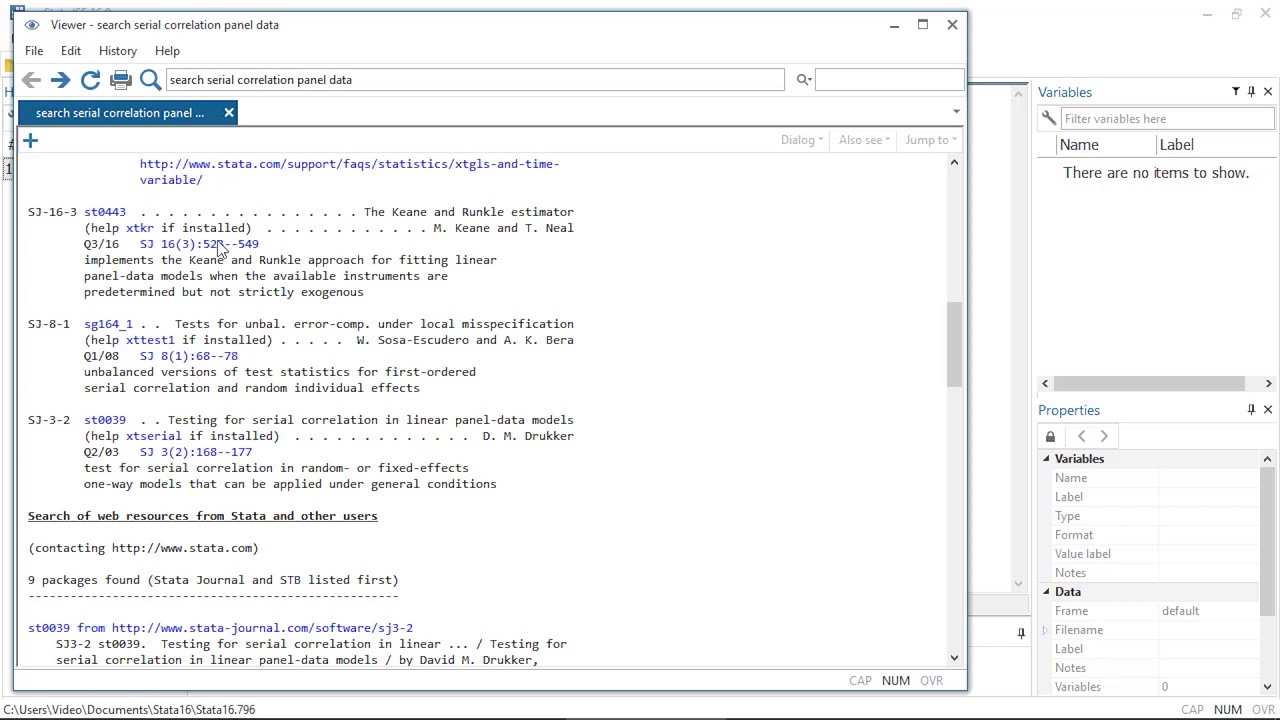Go to previous variable in Properties

click(1081, 437)
